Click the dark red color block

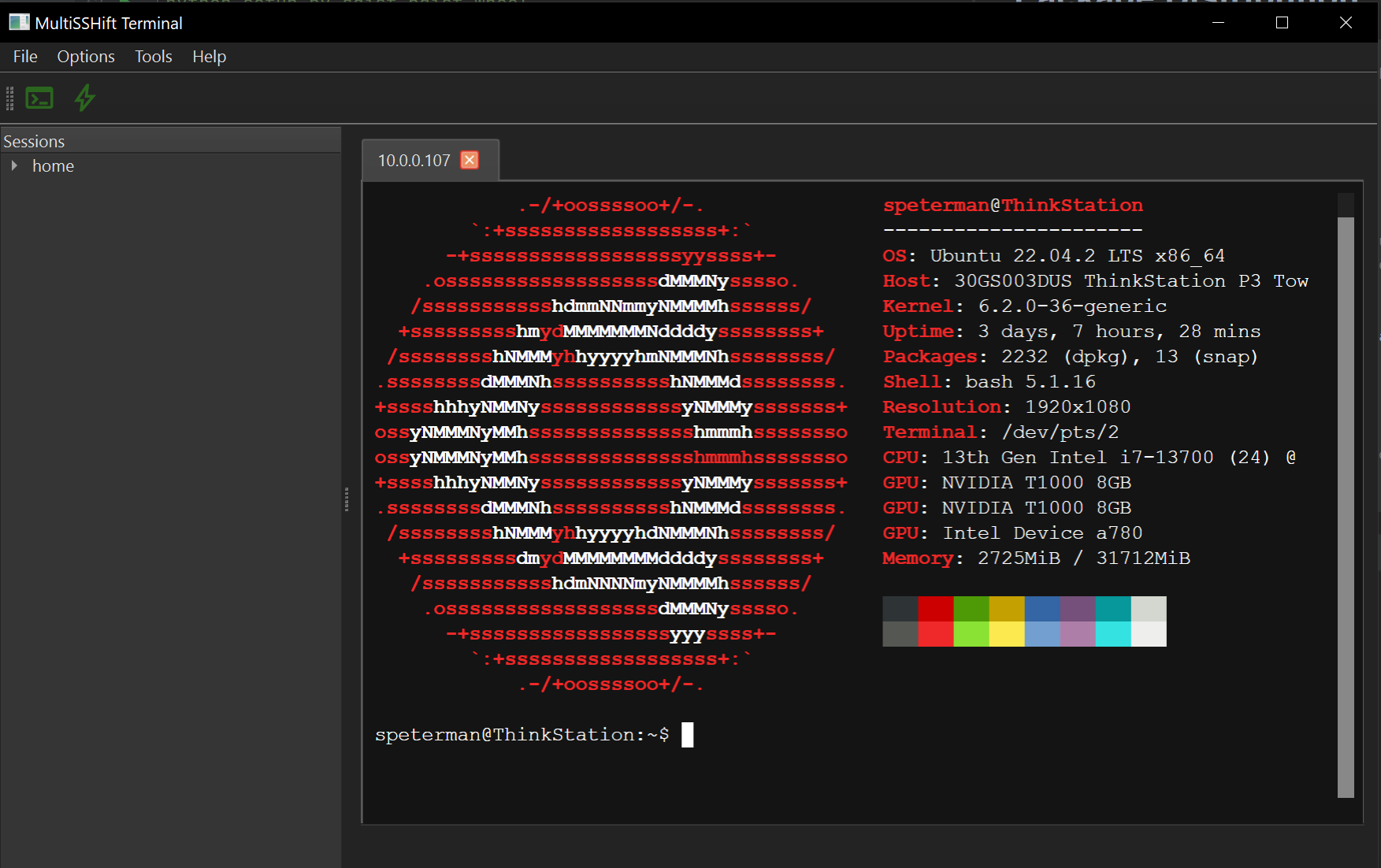click(x=936, y=609)
